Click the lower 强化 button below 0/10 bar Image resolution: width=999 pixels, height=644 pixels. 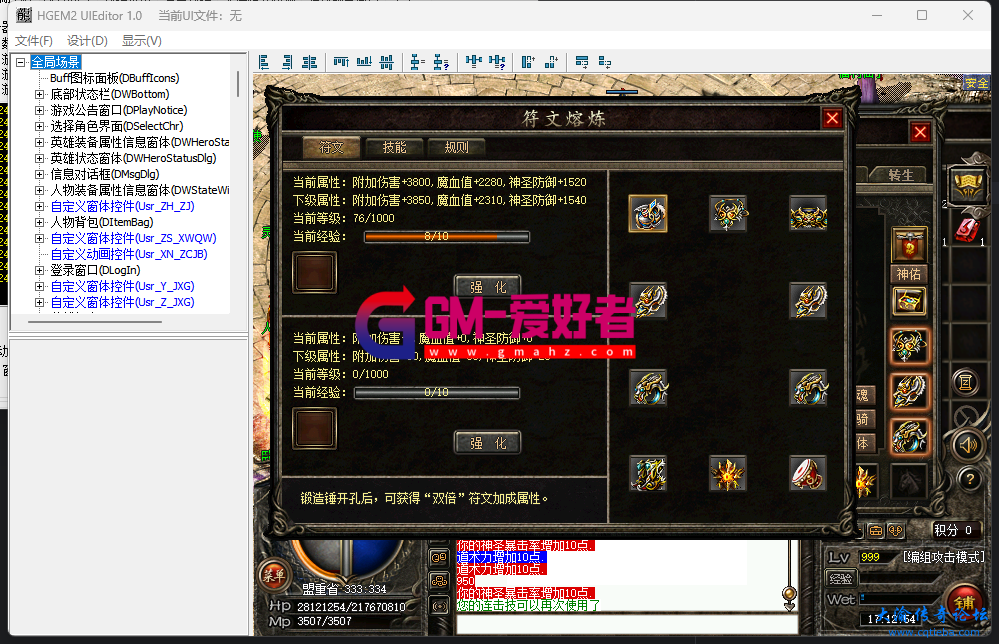click(487, 443)
